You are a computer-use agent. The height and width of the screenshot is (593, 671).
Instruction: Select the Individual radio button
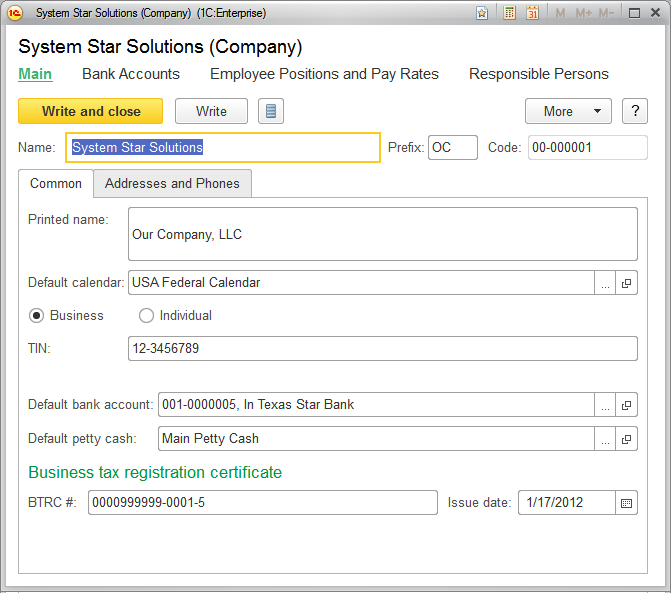click(146, 316)
